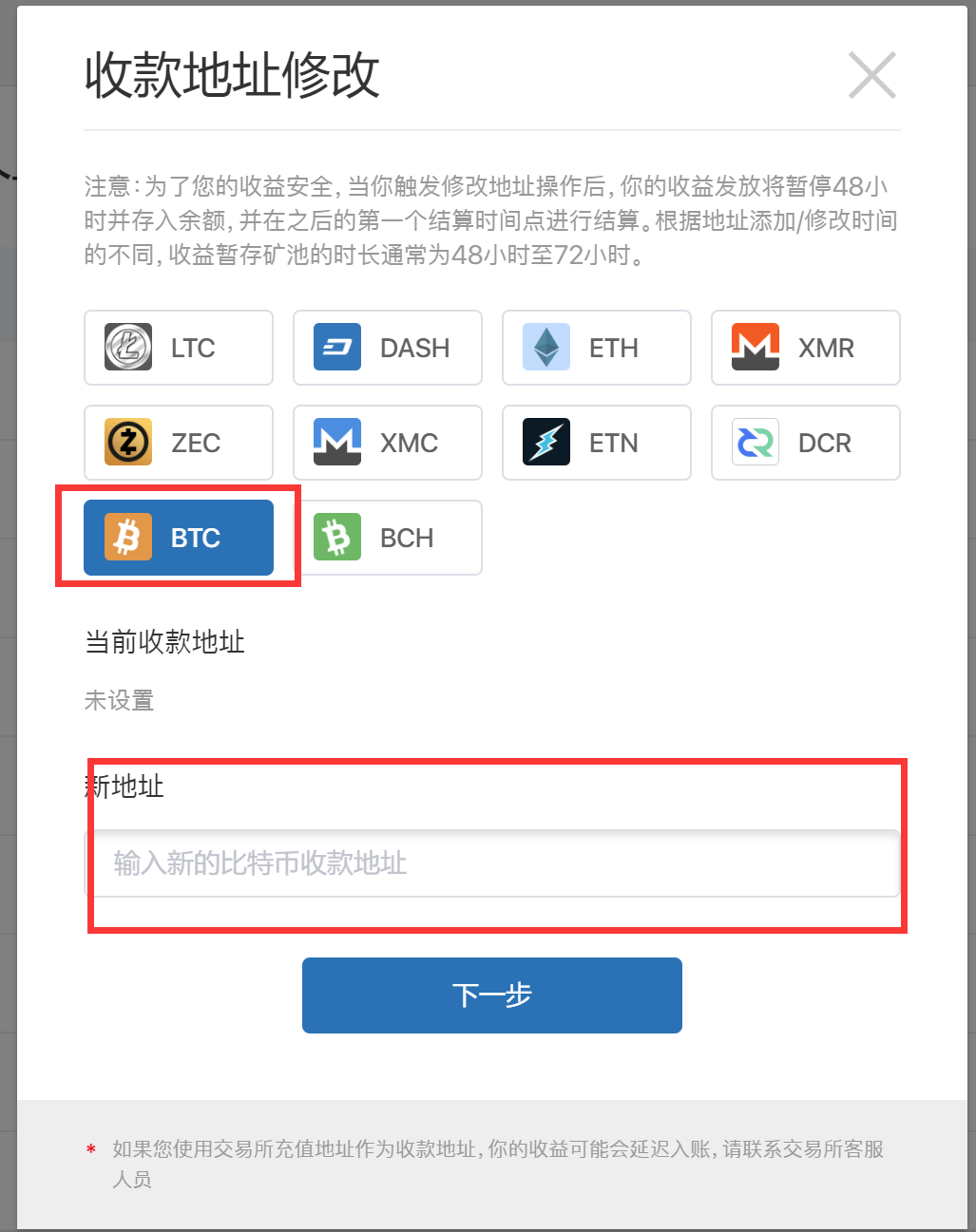
Task: Pick the Ethereum ETH diamond icon
Action: tap(546, 348)
